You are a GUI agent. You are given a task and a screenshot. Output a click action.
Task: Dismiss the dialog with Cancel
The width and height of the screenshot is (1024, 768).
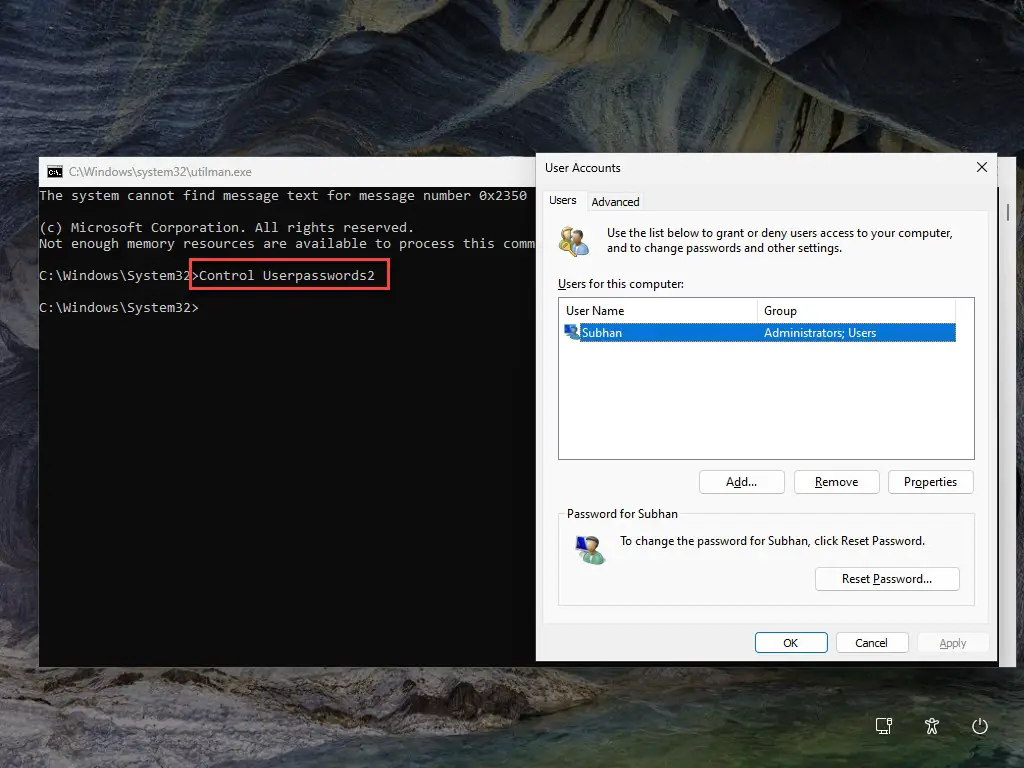(871, 642)
